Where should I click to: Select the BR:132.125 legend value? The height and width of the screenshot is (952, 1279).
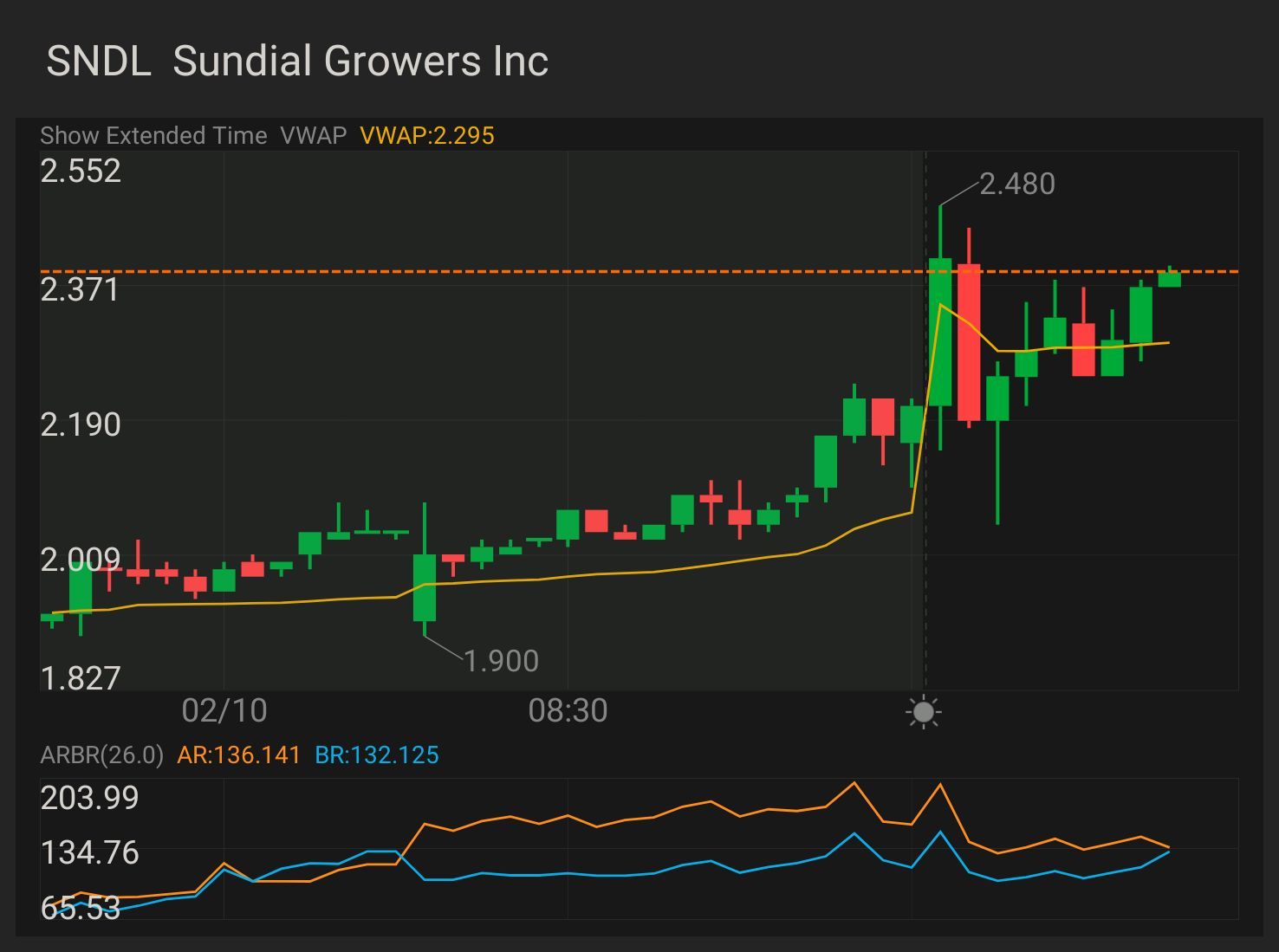[376, 755]
